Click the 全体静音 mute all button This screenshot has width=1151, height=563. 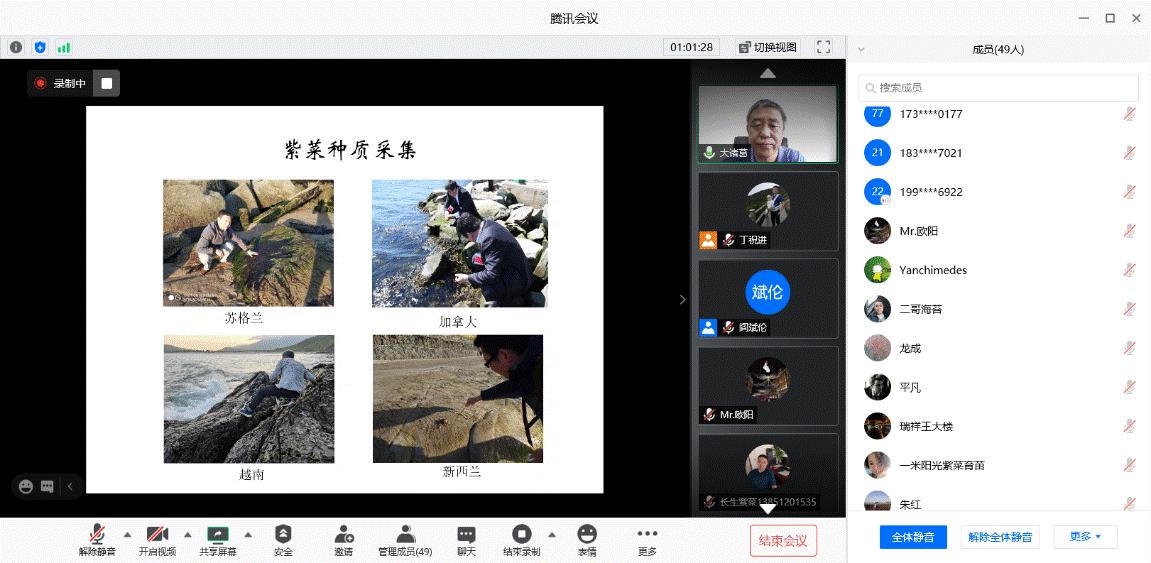pos(913,537)
